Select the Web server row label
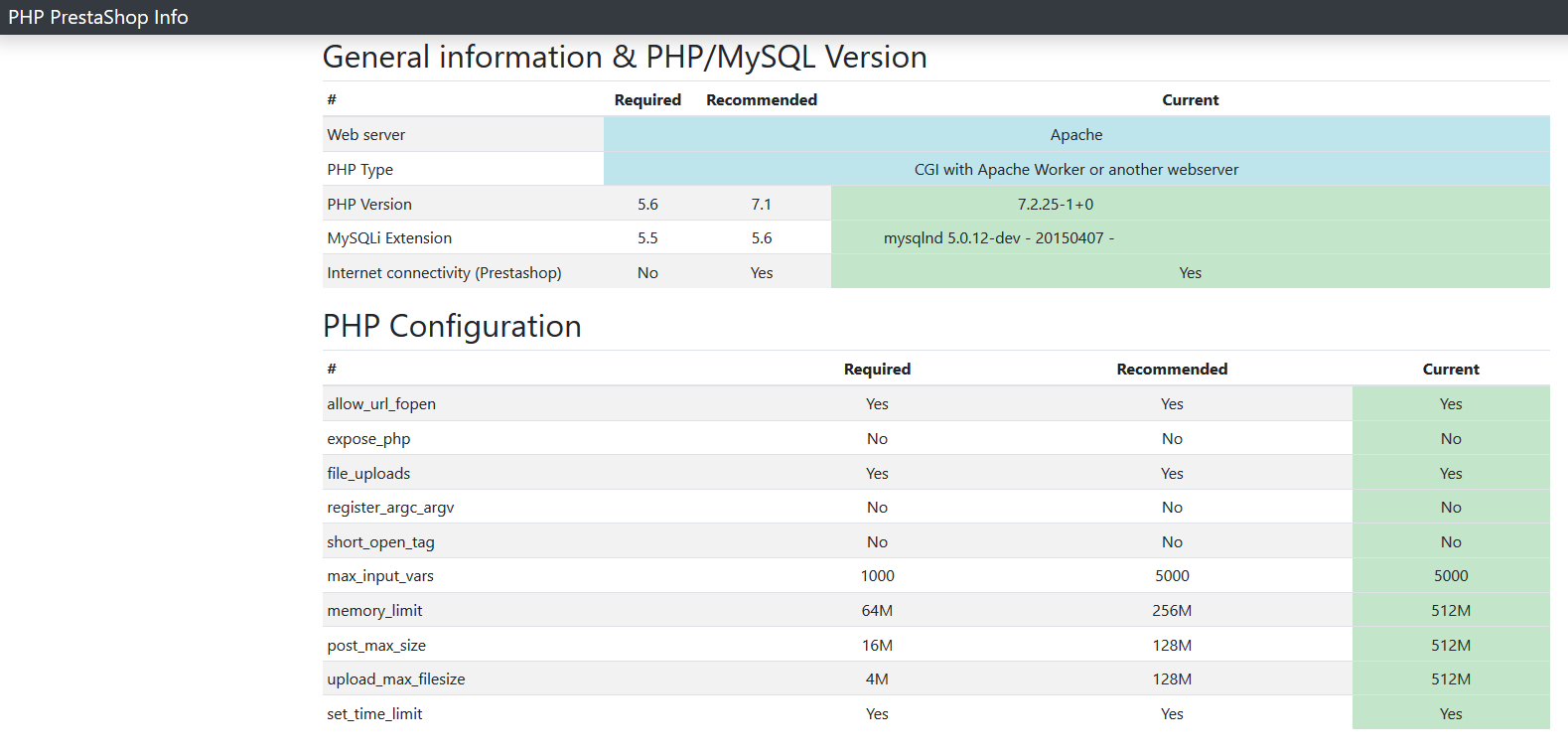Image resolution: width=1568 pixels, height=753 pixels. point(366,135)
